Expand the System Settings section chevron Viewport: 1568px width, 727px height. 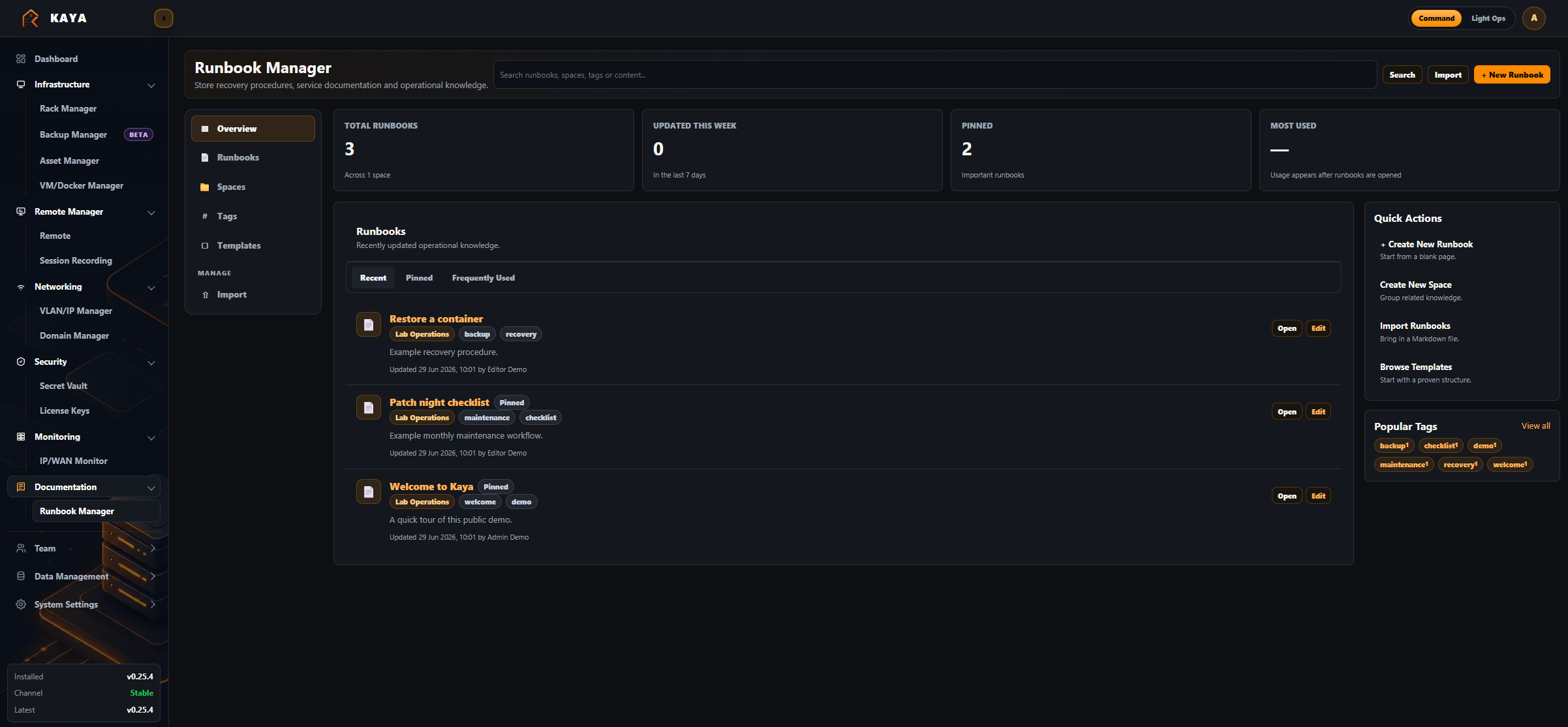(x=153, y=604)
